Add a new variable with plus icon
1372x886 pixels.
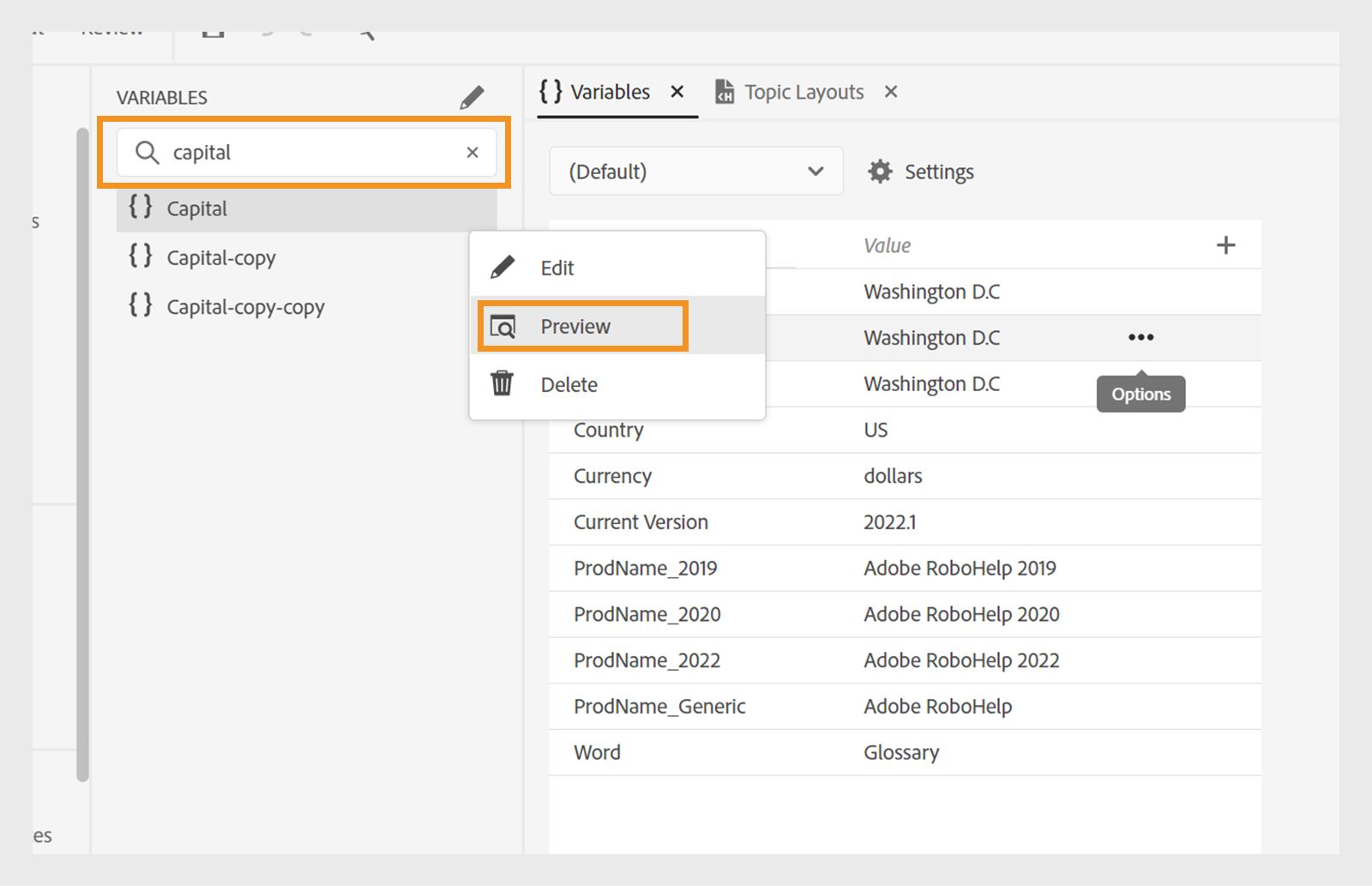click(x=1226, y=245)
